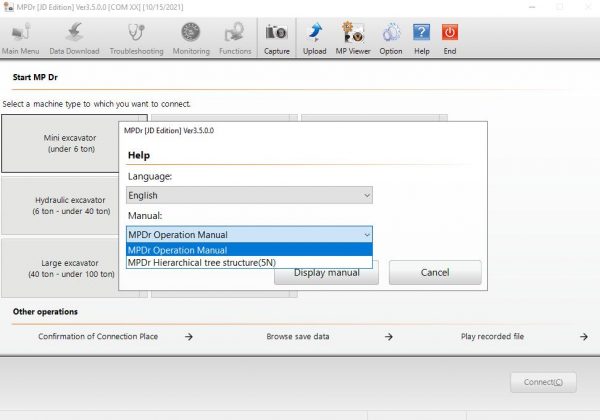The width and height of the screenshot is (600, 420).
Task: Cancel the Help dialog
Action: (435, 272)
